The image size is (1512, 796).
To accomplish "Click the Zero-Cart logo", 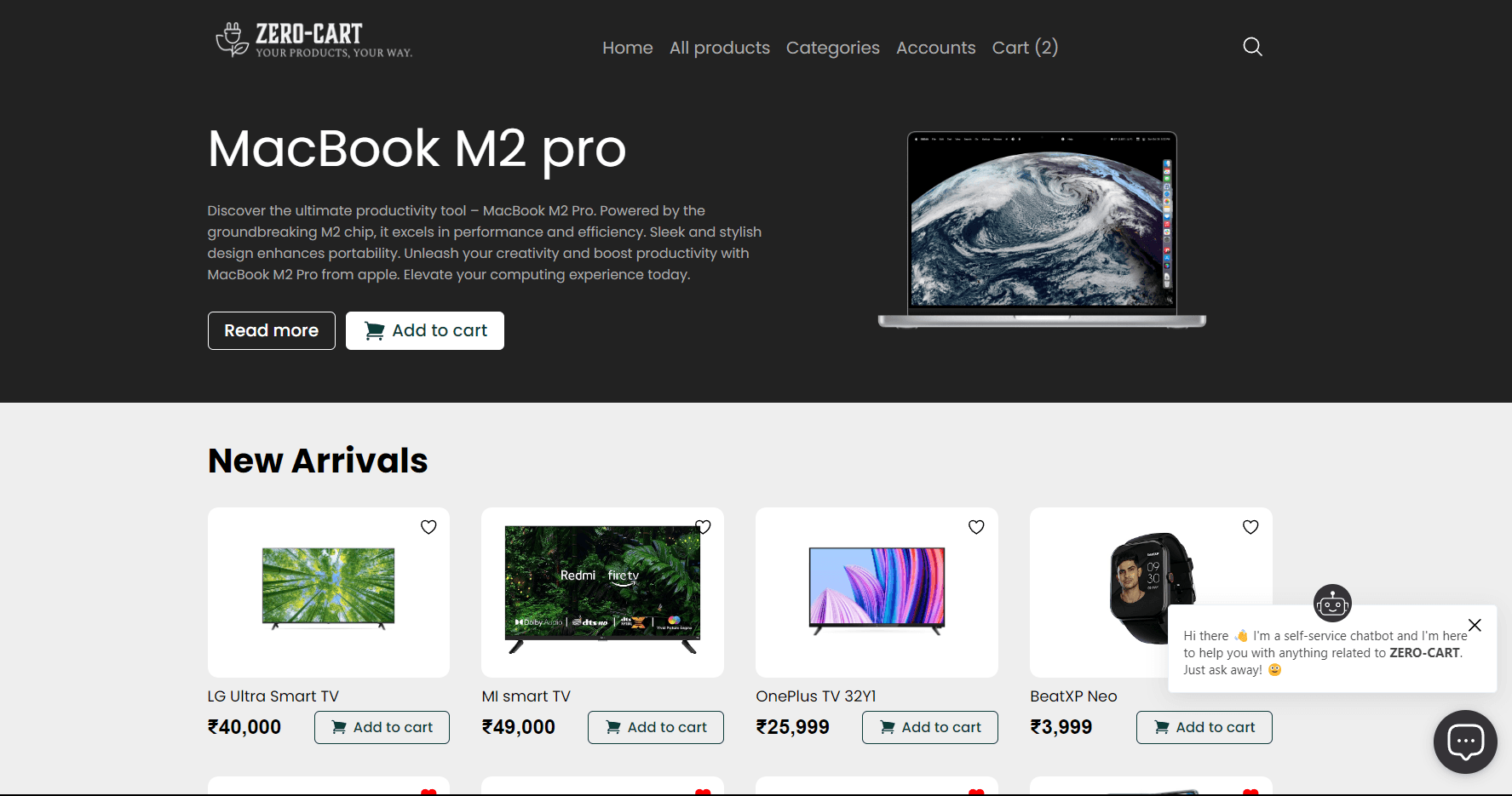I will coord(313,40).
